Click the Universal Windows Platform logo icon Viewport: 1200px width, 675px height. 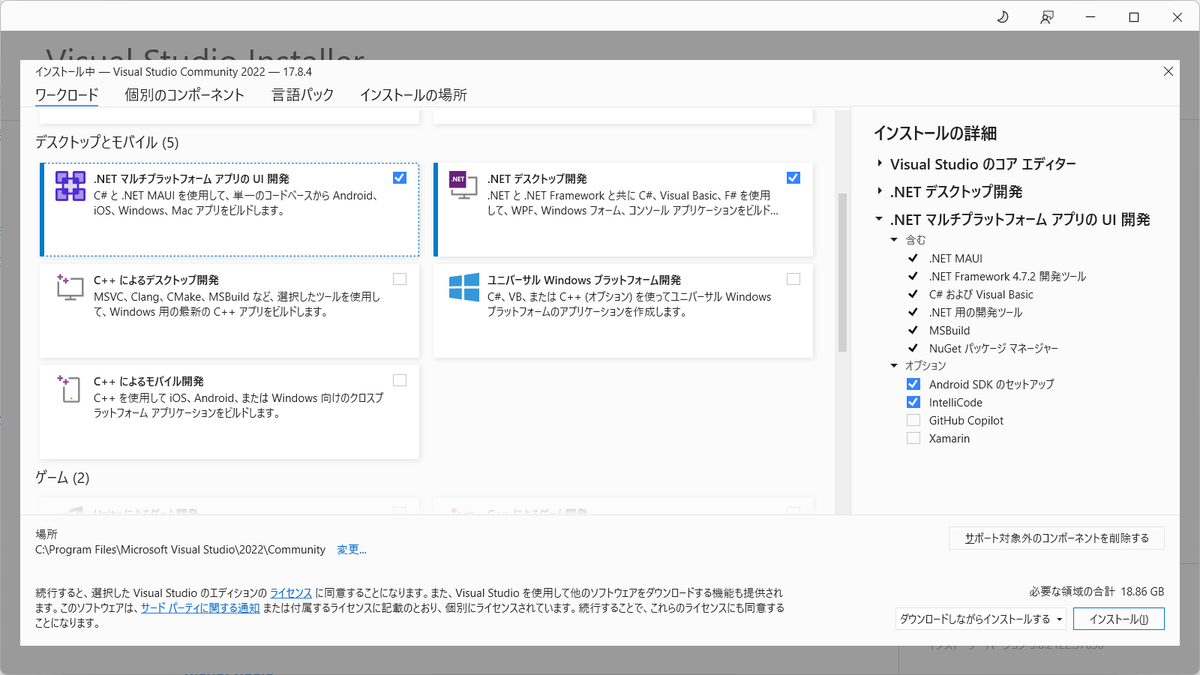(x=464, y=287)
